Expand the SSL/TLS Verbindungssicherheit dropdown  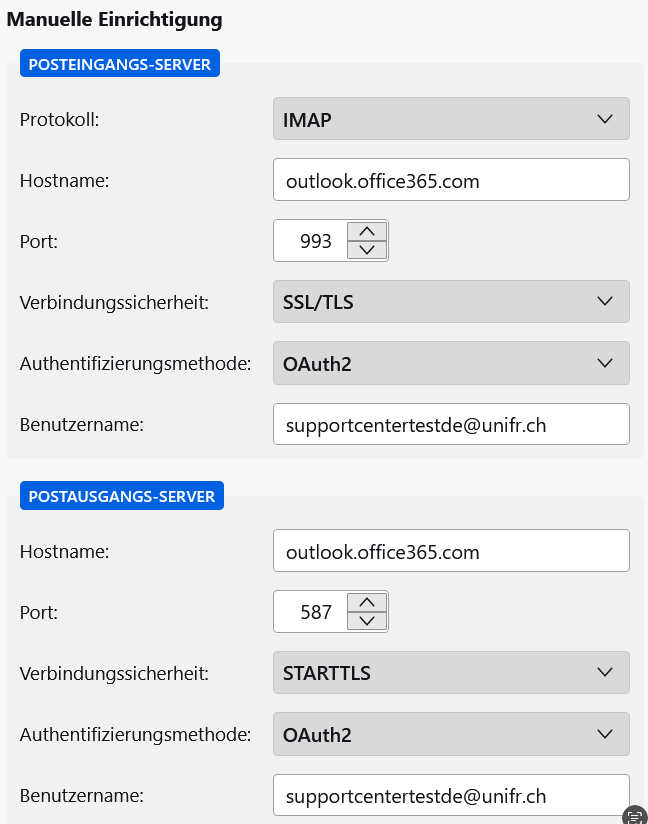tap(451, 302)
